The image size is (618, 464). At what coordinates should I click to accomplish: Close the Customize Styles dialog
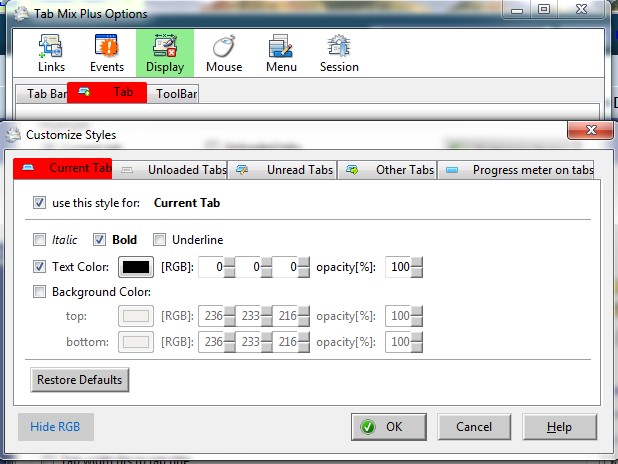(590, 130)
